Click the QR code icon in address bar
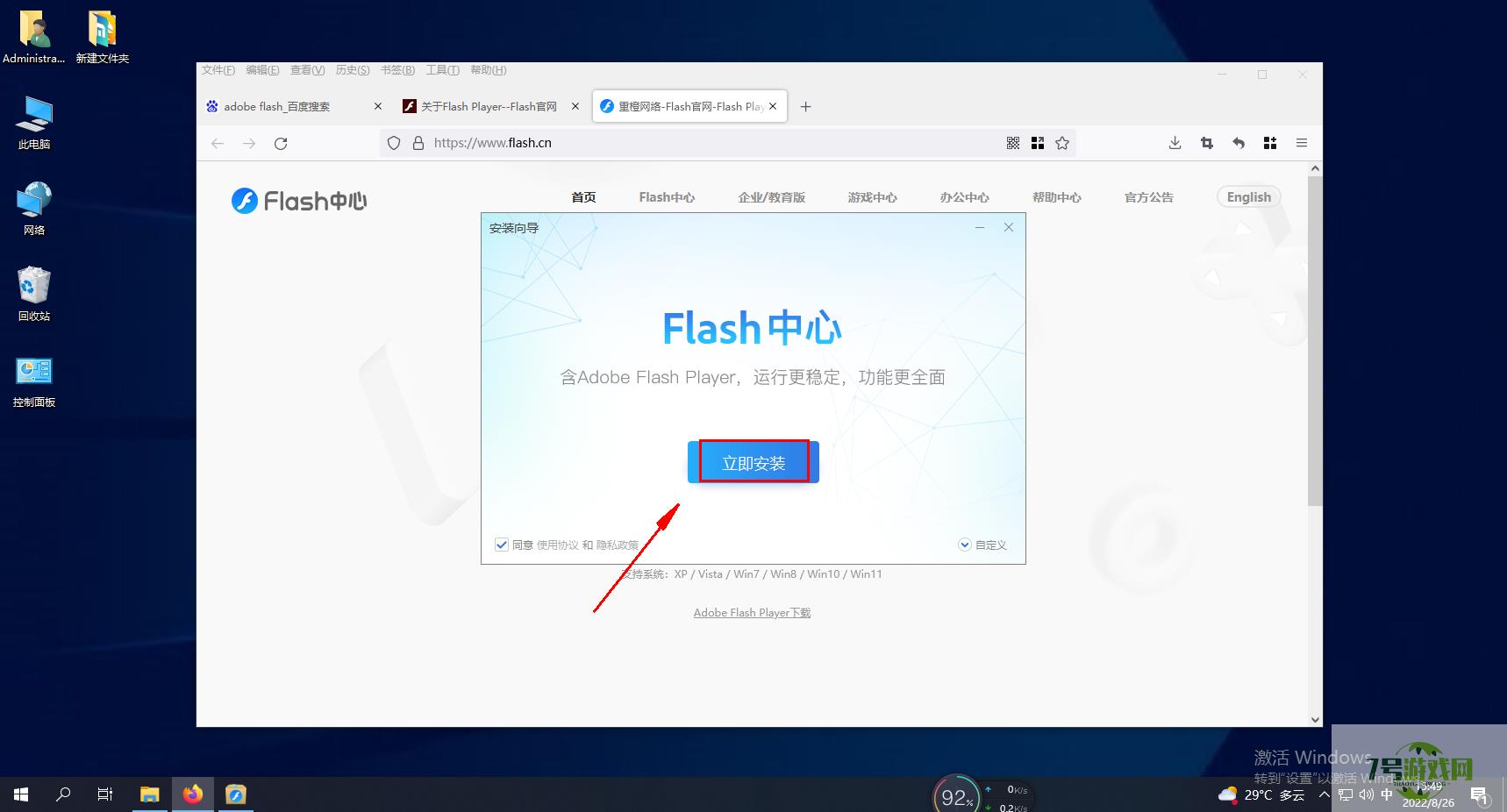 1013,143
